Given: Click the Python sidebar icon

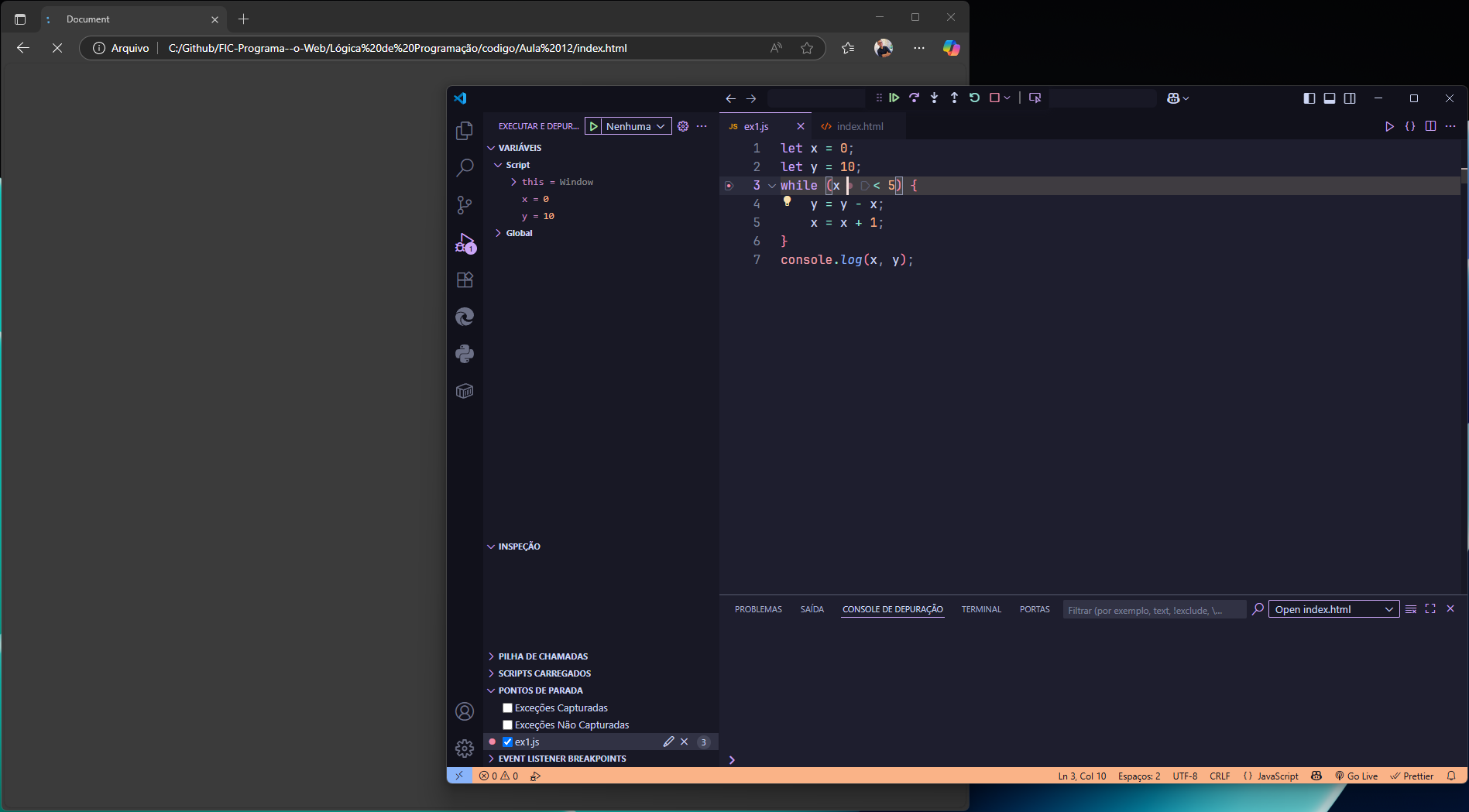Looking at the screenshot, I should coord(465,354).
